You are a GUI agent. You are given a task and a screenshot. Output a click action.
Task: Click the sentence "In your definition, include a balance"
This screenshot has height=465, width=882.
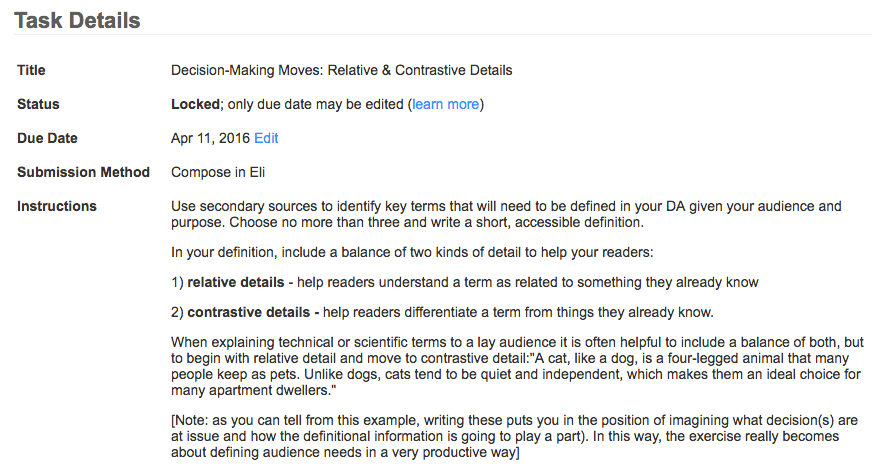412,252
